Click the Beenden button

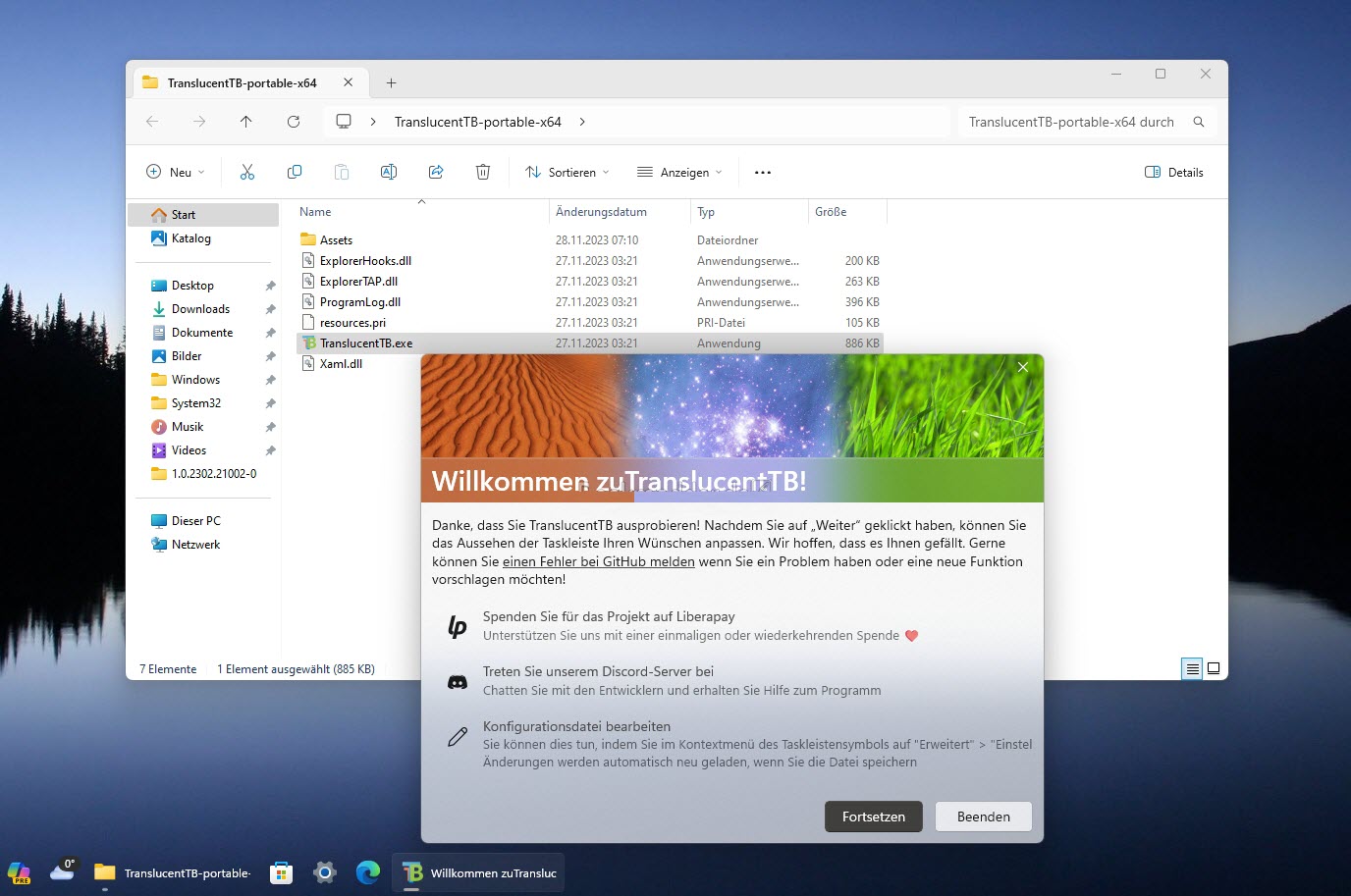point(983,817)
